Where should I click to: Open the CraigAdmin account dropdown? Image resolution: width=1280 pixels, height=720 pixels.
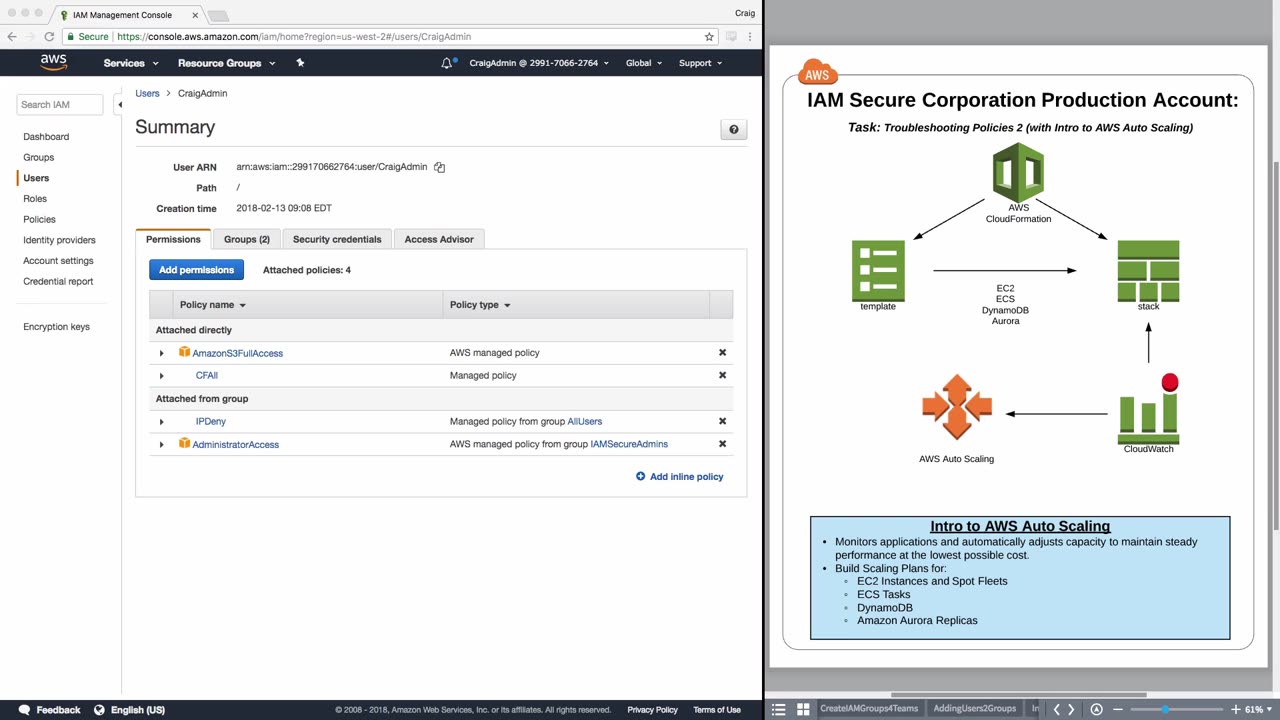pyautogui.click(x=538, y=63)
